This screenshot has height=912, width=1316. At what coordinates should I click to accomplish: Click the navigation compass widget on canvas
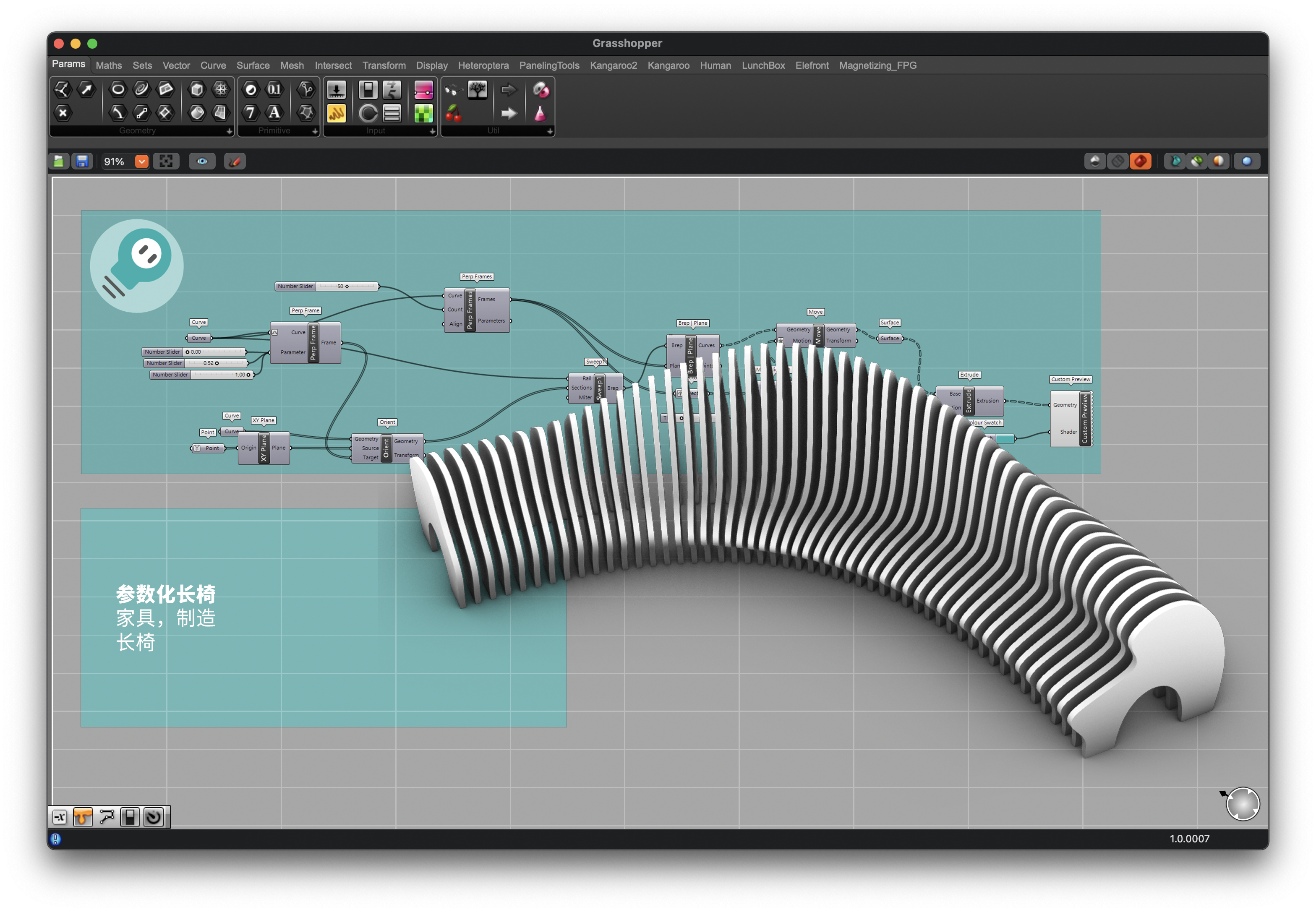click(1243, 804)
